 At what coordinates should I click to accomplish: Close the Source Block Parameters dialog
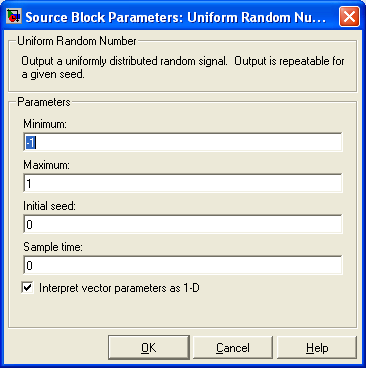(349, 16)
